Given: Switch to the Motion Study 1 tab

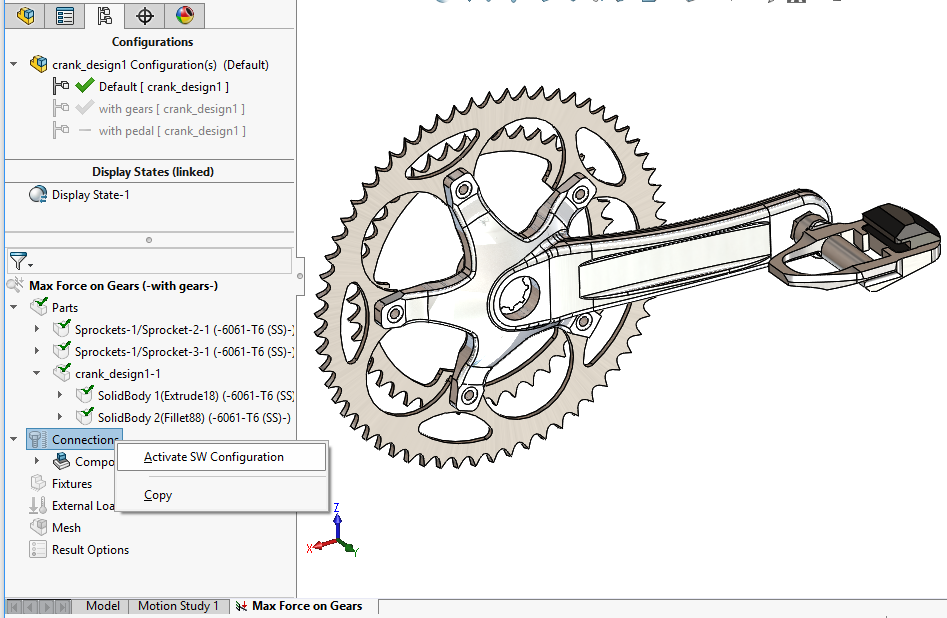Looking at the screenshot, I should [178, 606].
